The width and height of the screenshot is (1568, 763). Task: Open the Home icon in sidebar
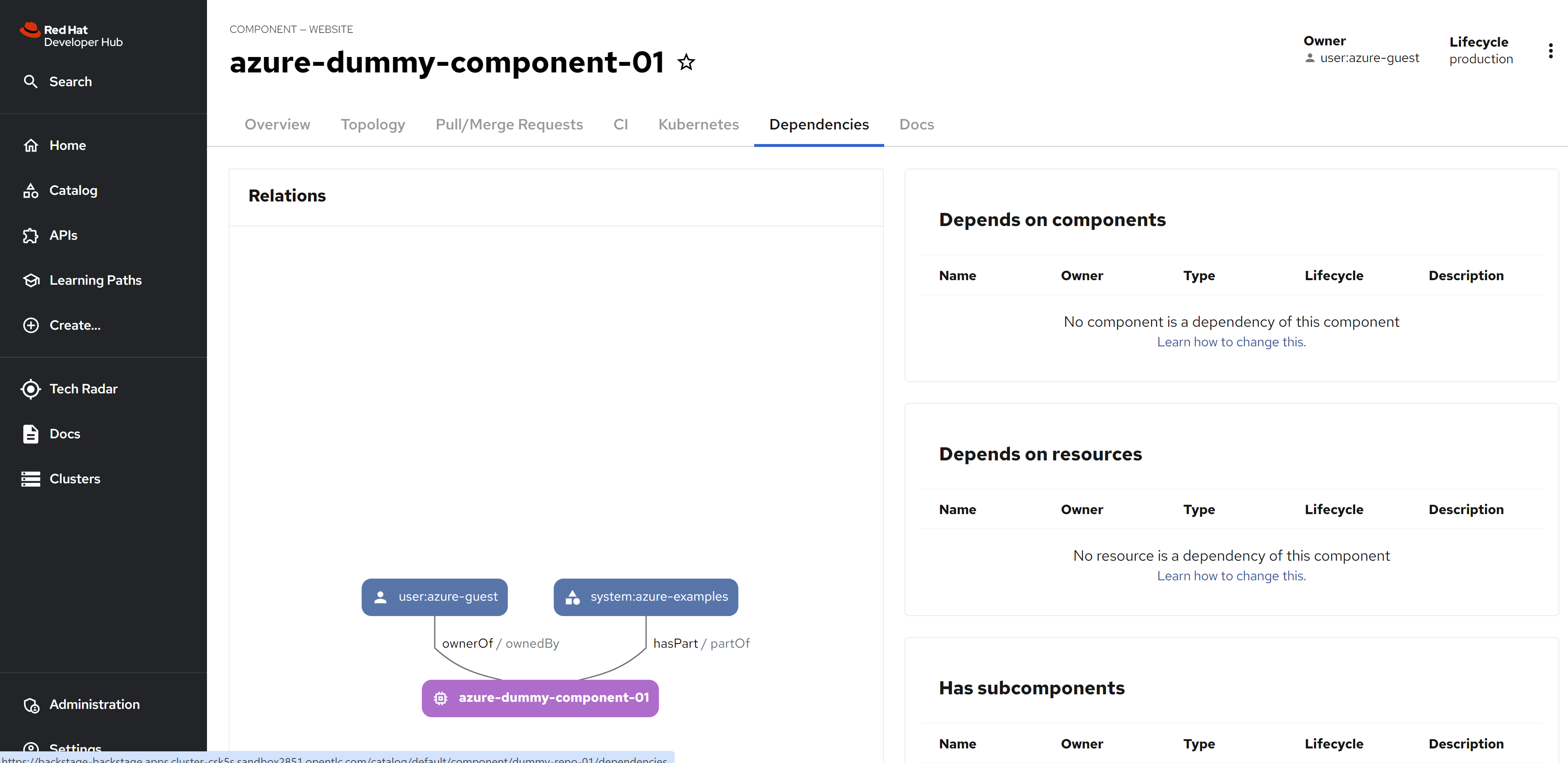(31, 145)
